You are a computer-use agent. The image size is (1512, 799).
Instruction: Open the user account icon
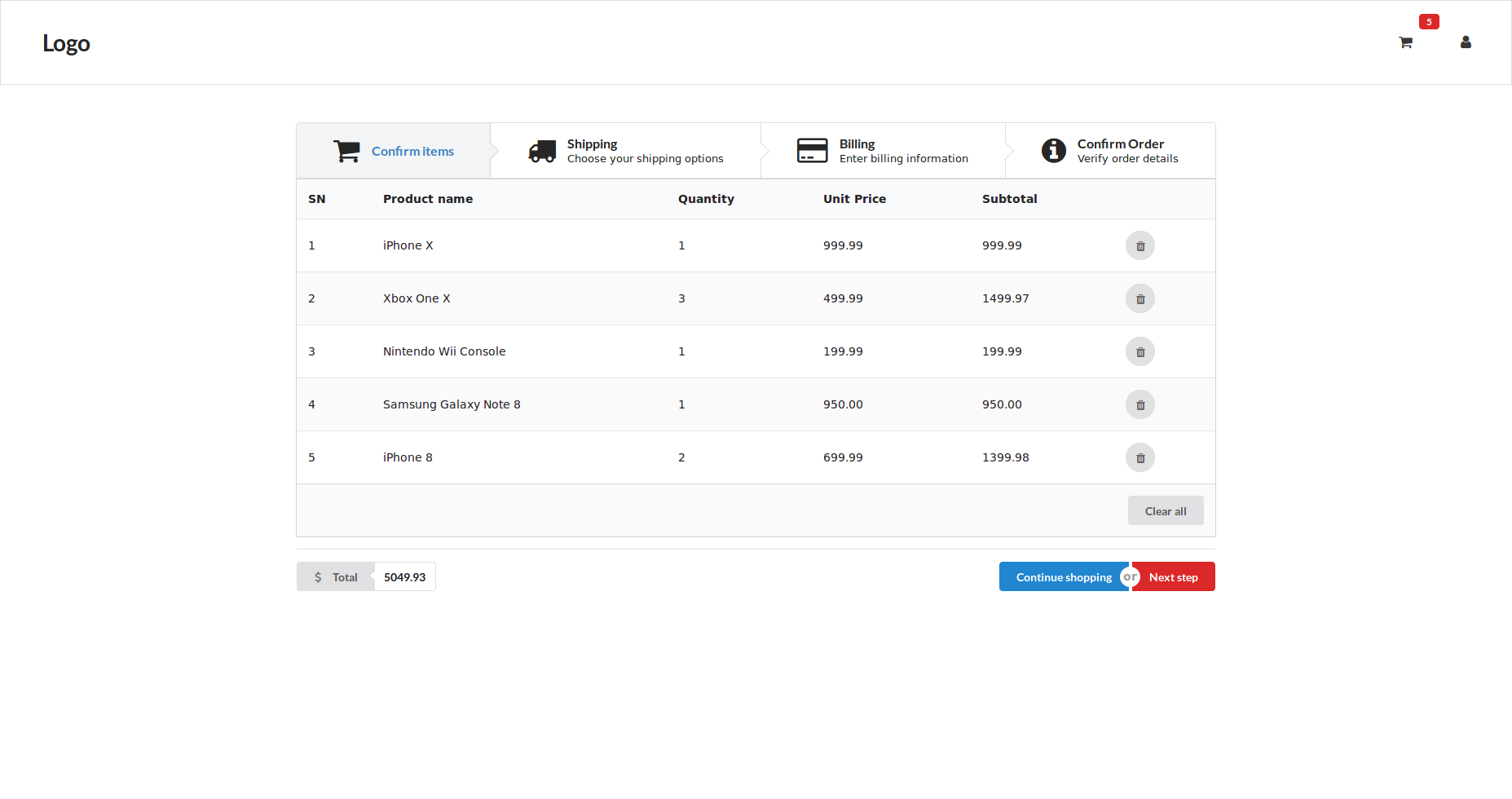pyautogui.click(x=1466, y=42)
